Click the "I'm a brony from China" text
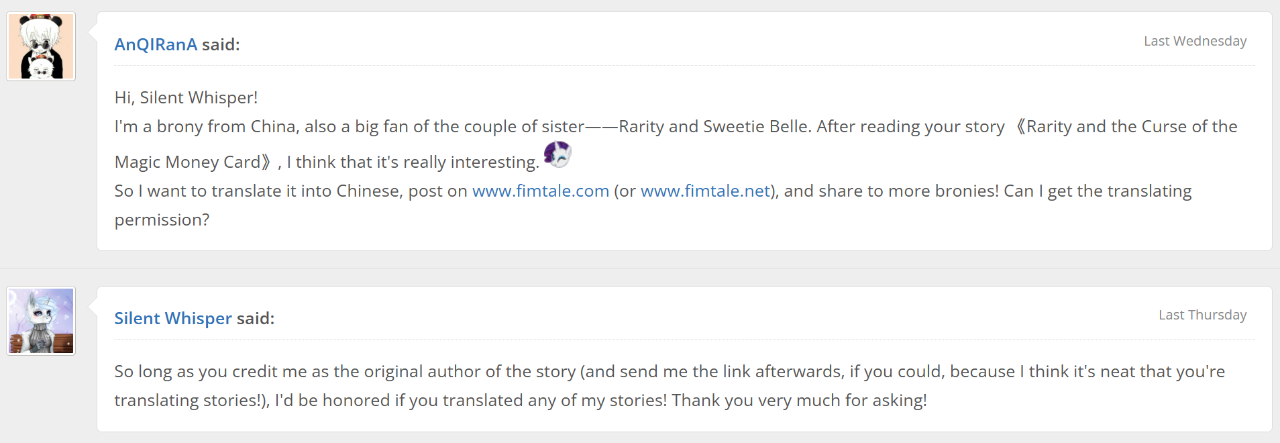1280x443 pixels. pyautogui.click(x=200, y=127)
